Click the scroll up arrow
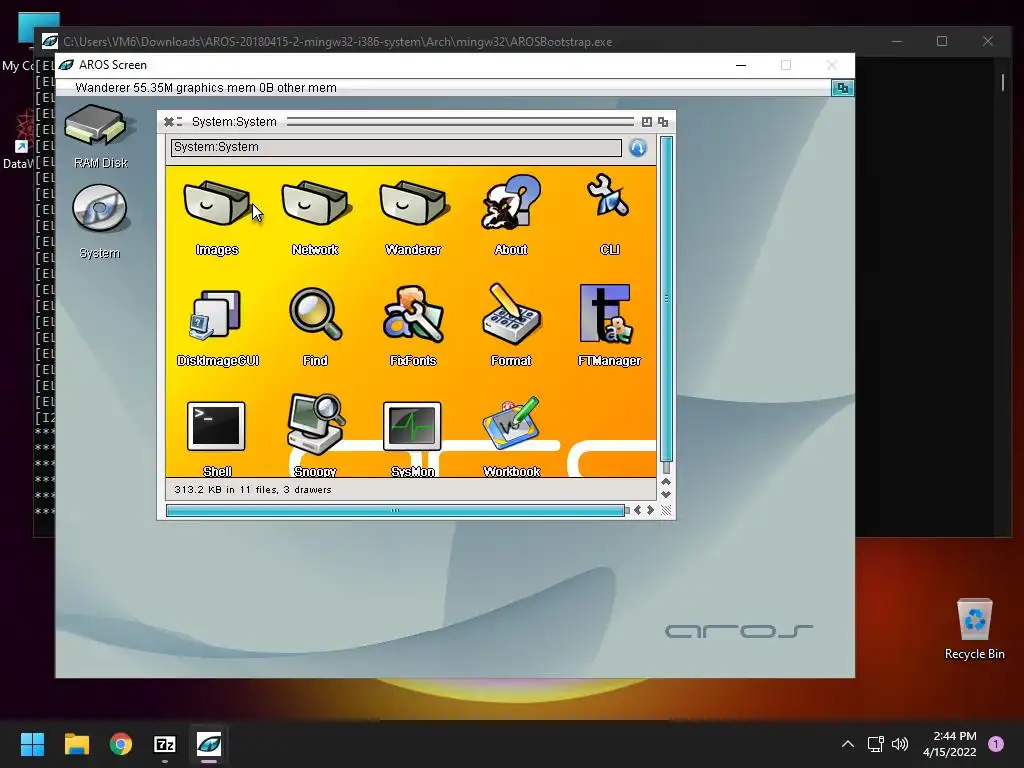Viewport: 1024px width, 768px height. click(x=666, y=482)
